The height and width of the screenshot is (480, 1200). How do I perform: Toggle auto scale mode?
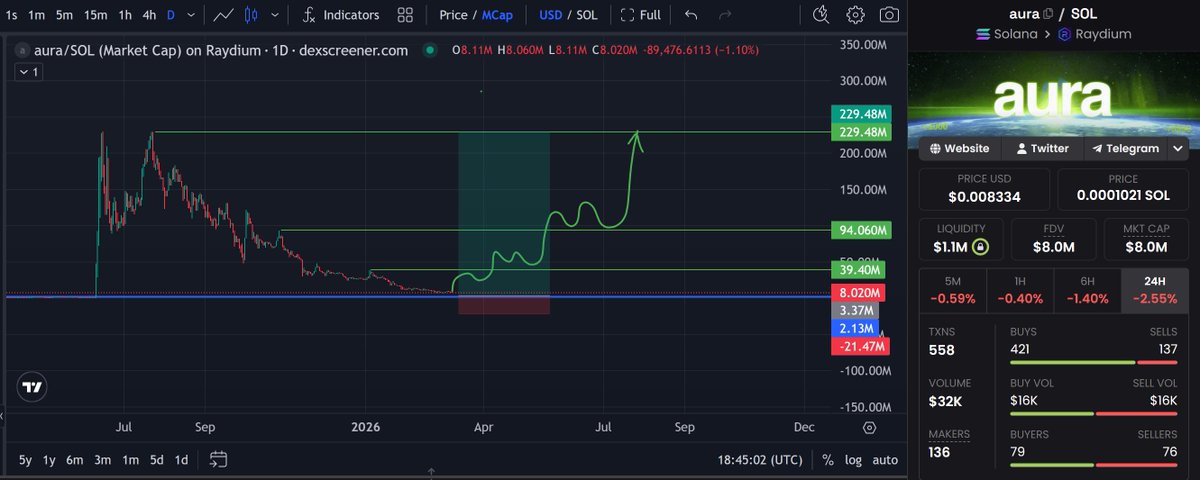point(885,460)
